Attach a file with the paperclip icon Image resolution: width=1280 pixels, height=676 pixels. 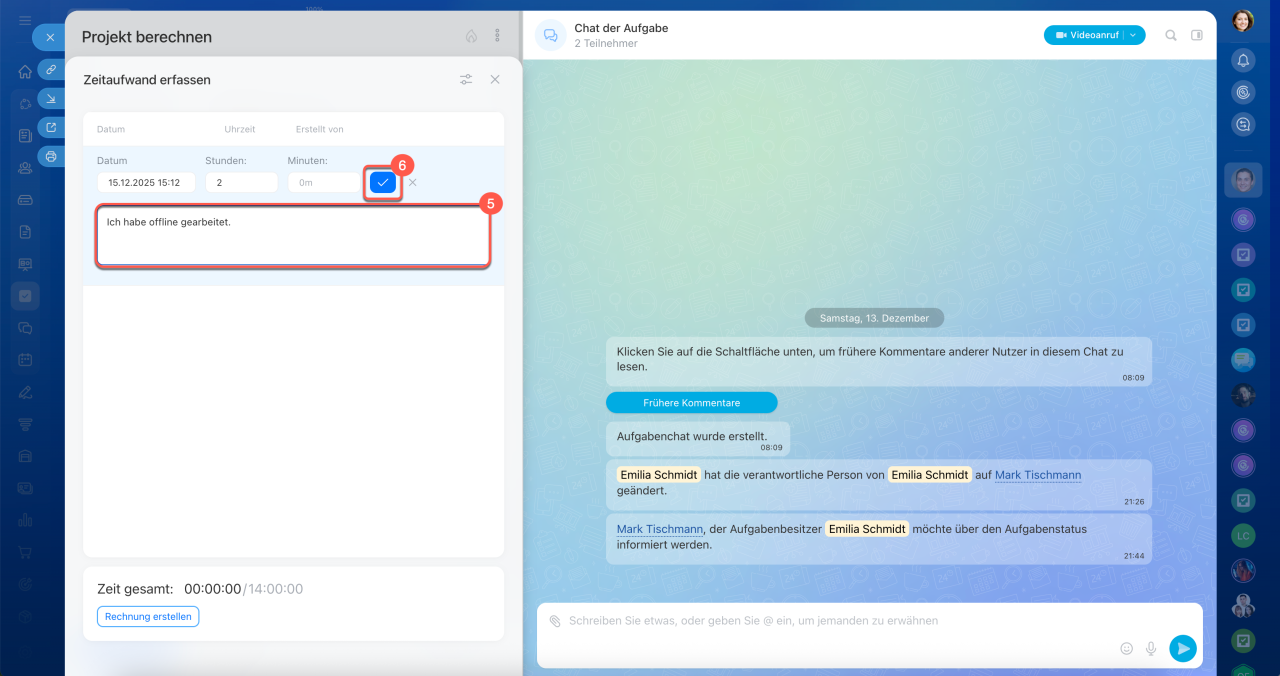point(555,621)
